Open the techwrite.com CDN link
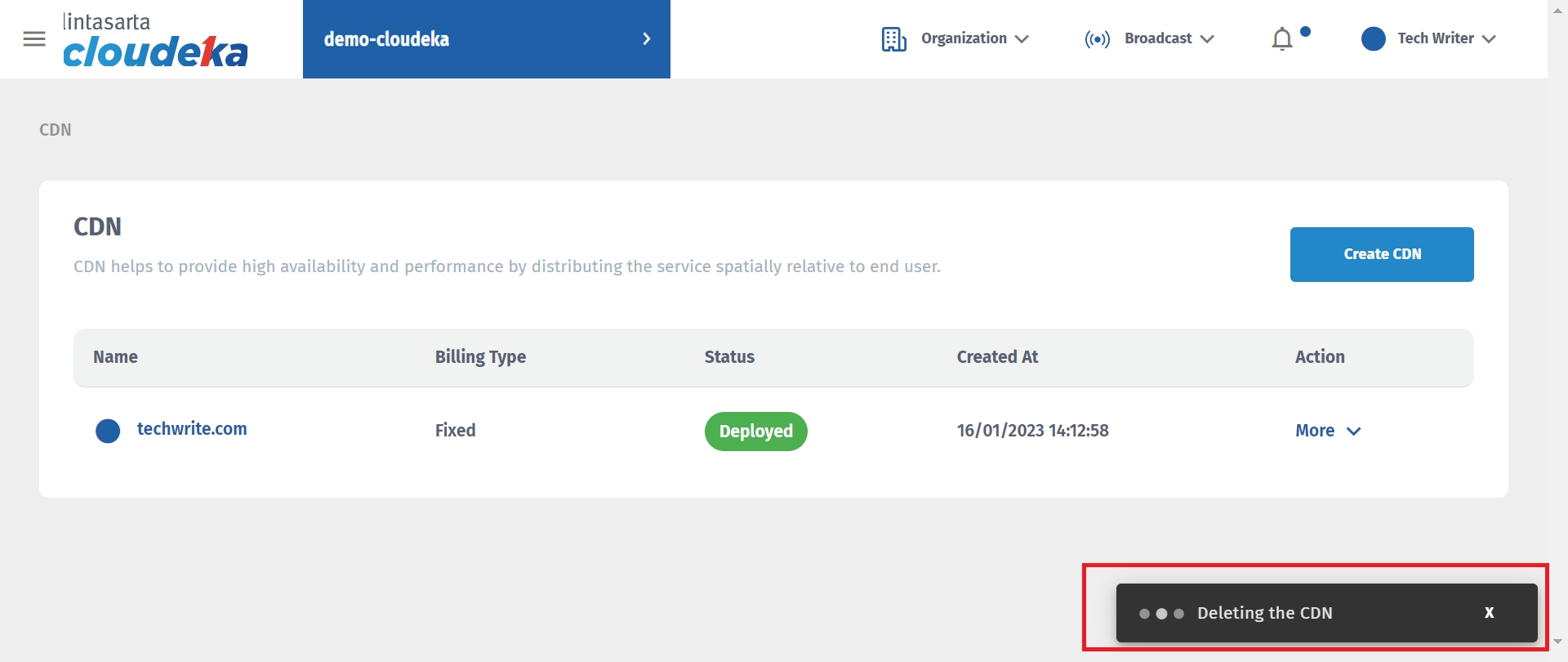The width and height of the screenshot is (1568, 662). 192,429
